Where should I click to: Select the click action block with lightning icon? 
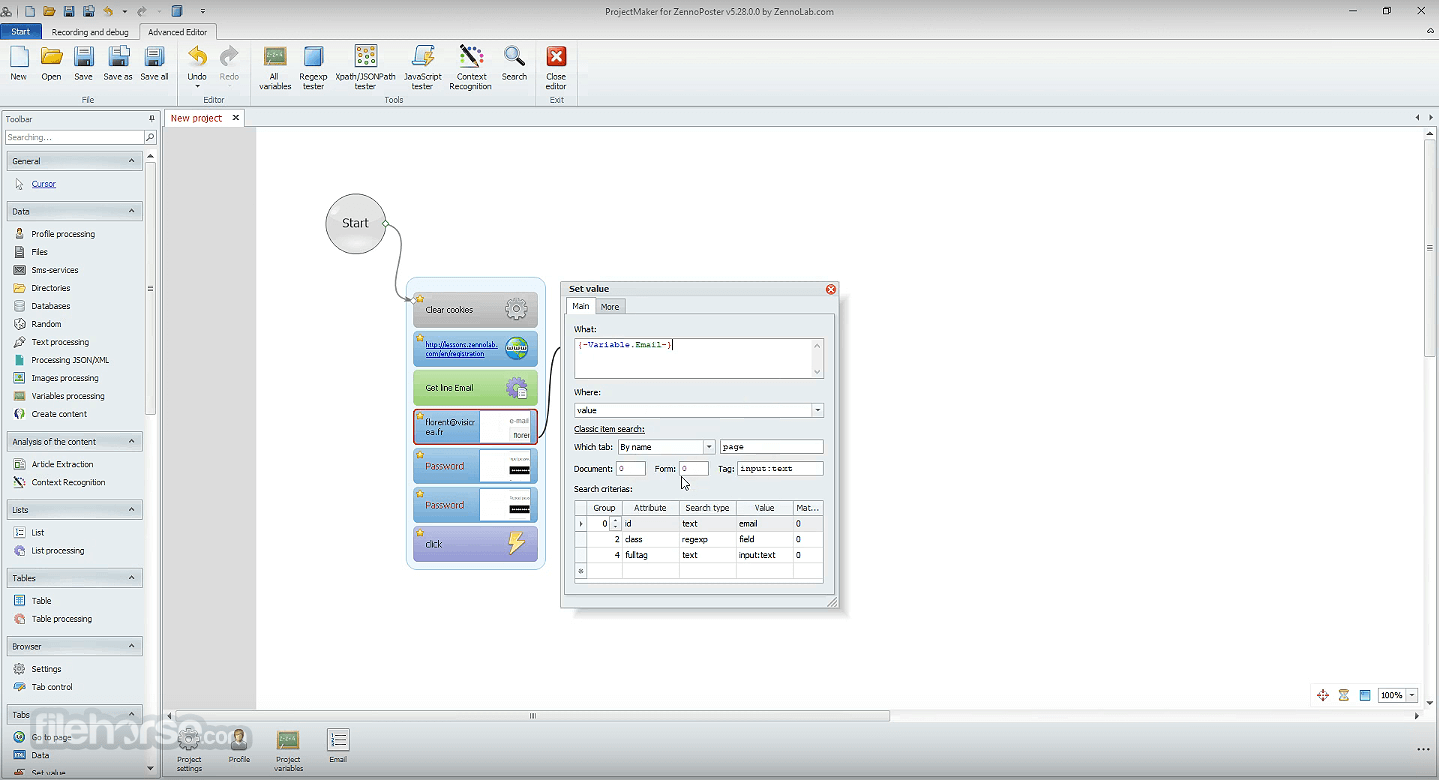coord(476,544)
